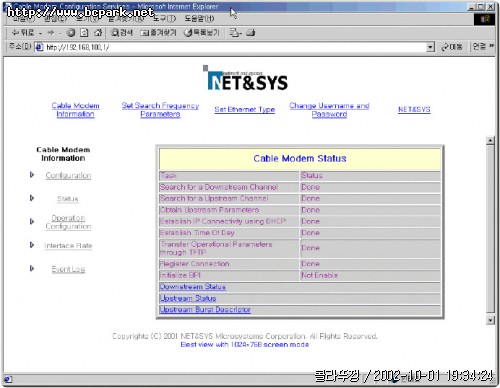This screenshot has height=388, width=500.
Task: Open the address bar dropdown arrow
Action: point(430,47)
